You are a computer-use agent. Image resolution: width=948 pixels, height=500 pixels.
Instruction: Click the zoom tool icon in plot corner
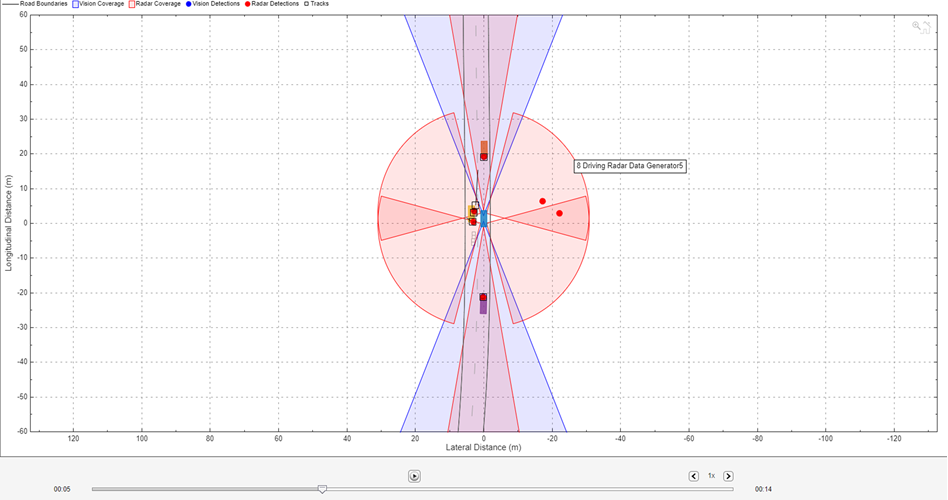(917, 27)
